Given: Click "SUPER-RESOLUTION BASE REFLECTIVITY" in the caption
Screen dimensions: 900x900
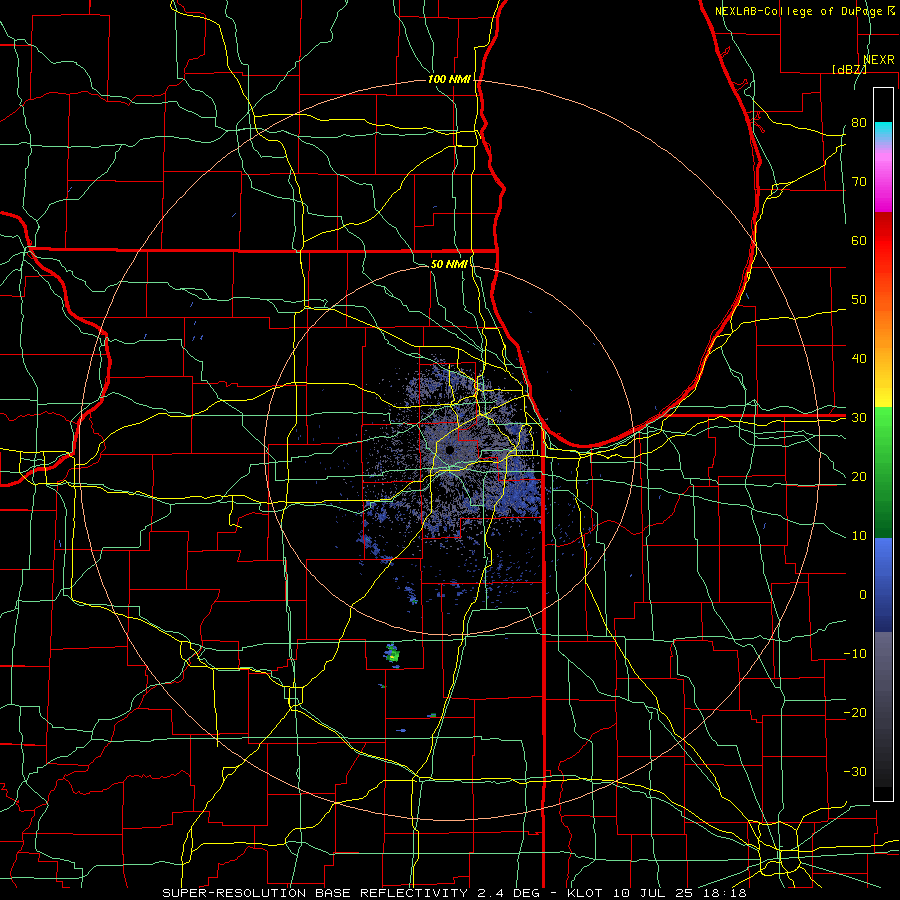Looking at the screenshot, I should [x=315, y=893].
